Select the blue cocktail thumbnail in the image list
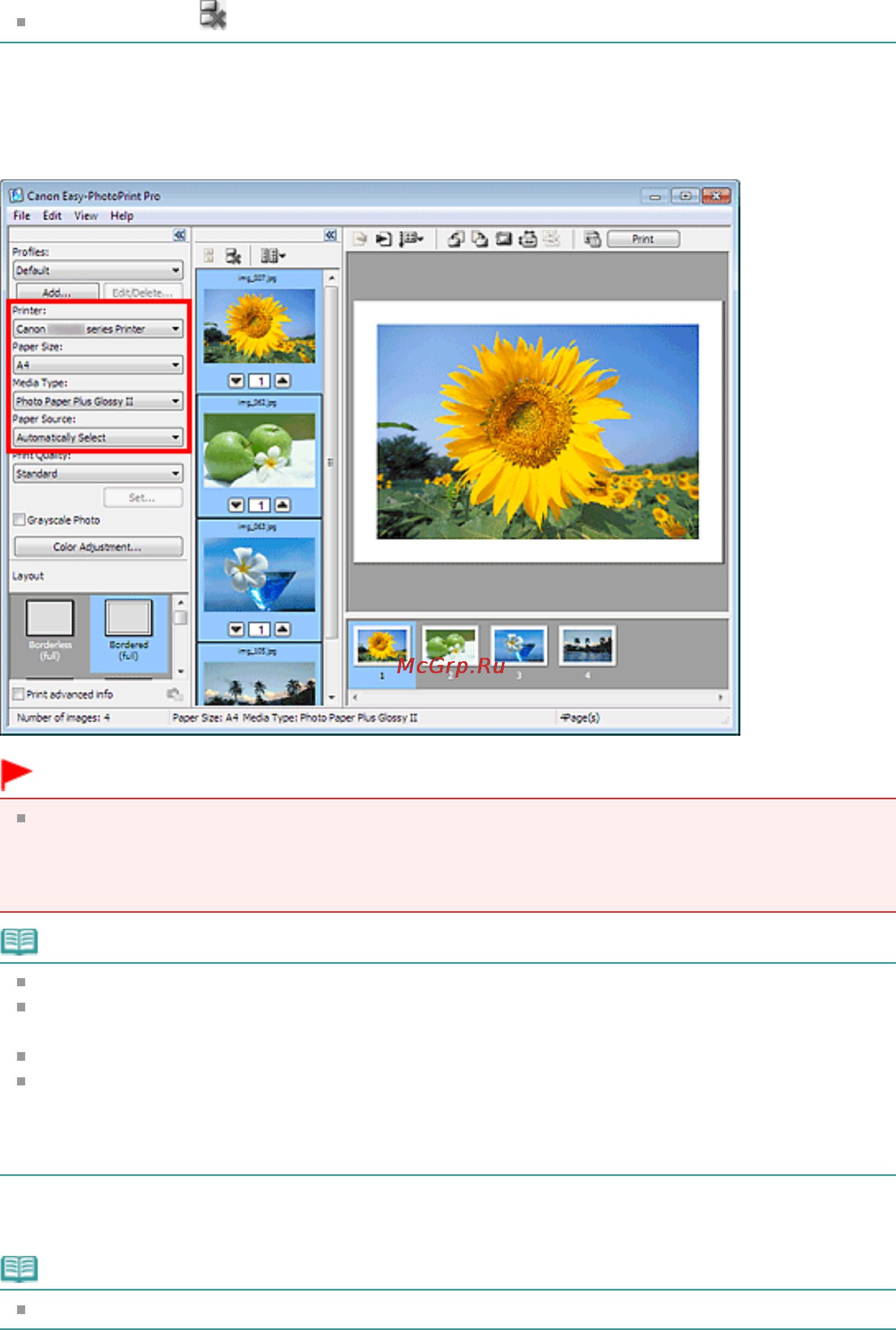Viewport: 896px width, 1330px height. pyautogui.click(x=259, y=575)
